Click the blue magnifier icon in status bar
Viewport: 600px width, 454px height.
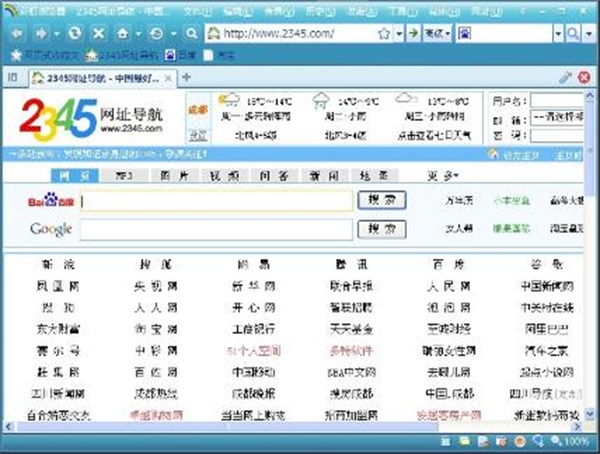538,442
